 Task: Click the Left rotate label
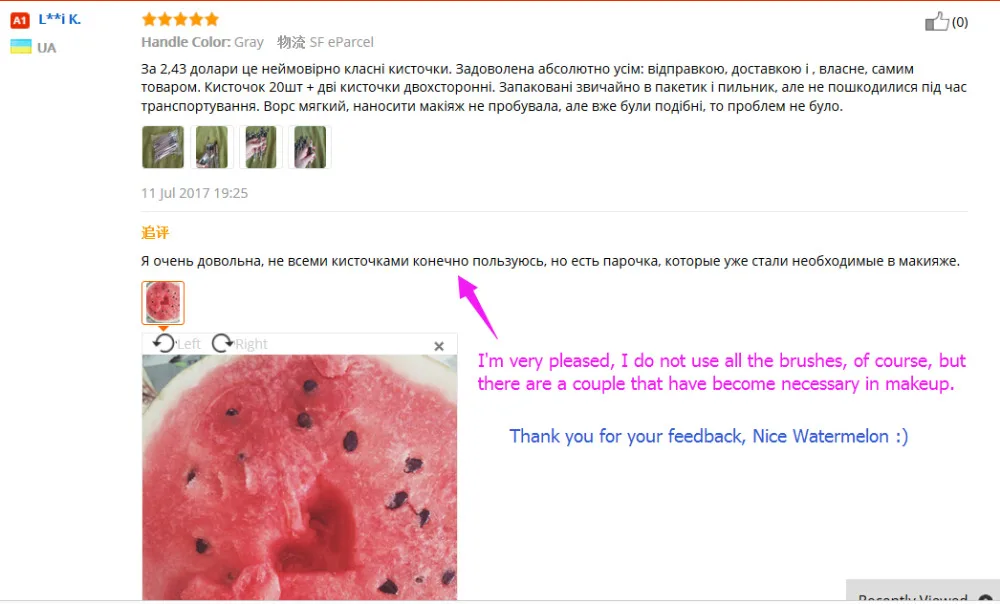coord(189,344)
